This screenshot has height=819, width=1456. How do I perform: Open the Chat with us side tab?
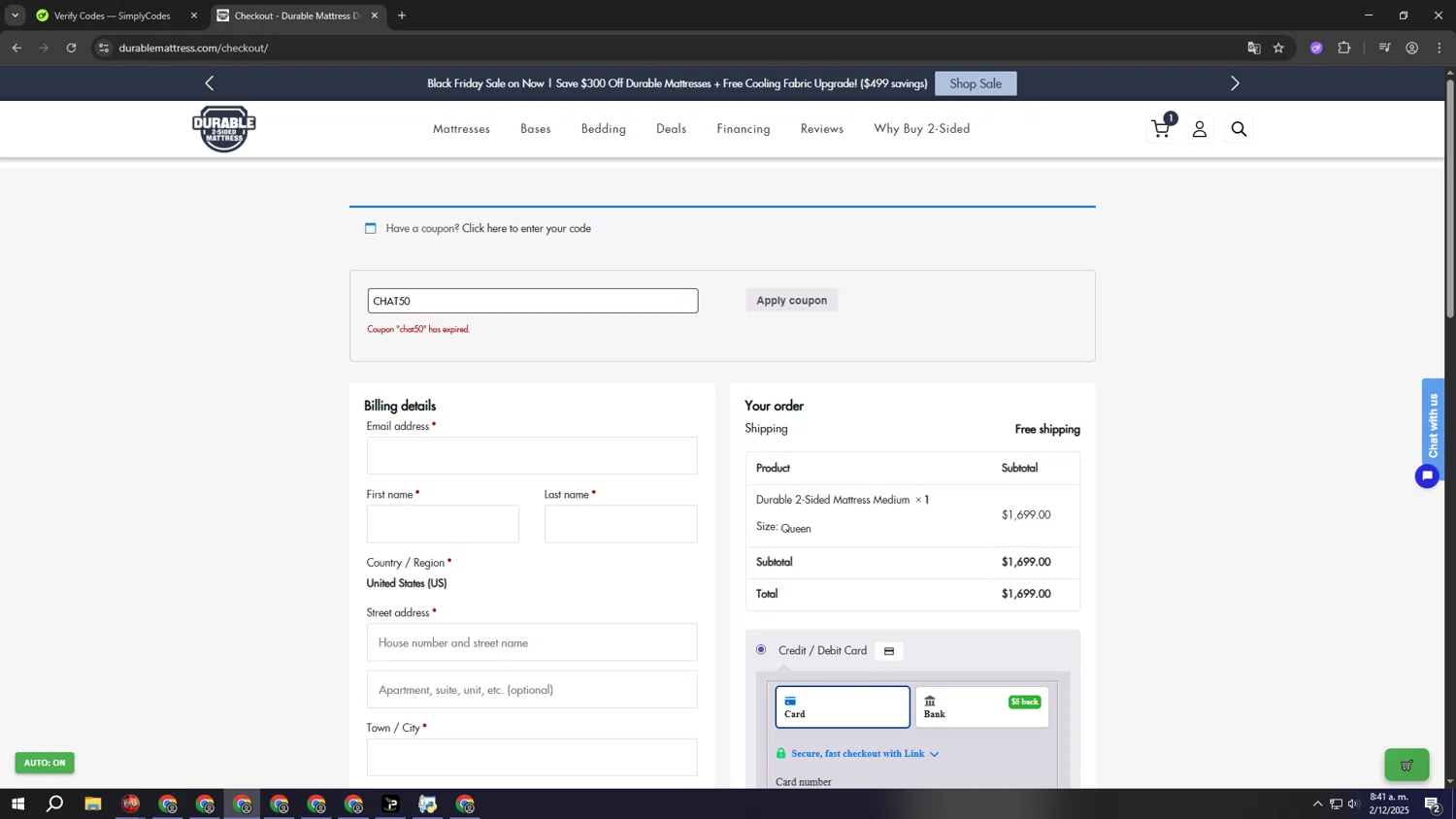[1433, 426]
